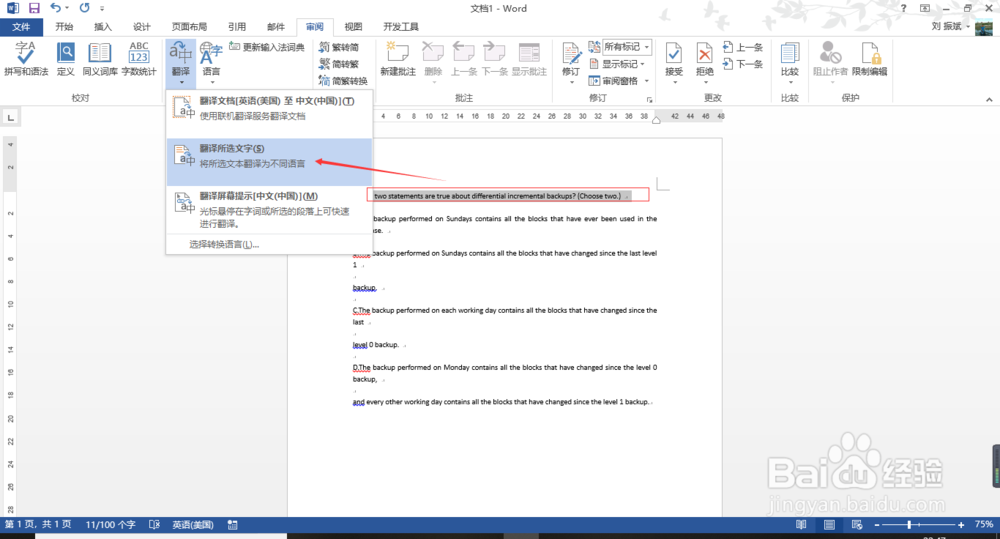1000x539 pixels.
Task: Convert Simplified to Traditional Chinese
Action: tap(339, 64)
